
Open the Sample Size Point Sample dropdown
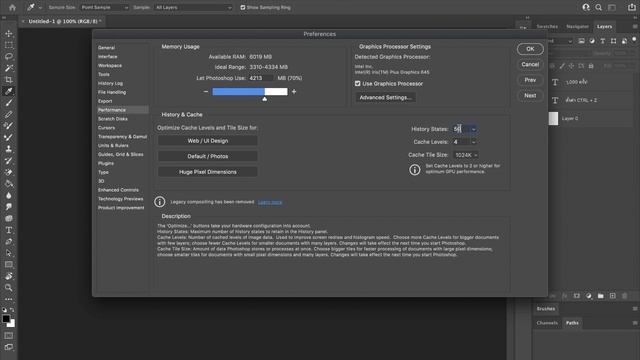coord(104,7)
